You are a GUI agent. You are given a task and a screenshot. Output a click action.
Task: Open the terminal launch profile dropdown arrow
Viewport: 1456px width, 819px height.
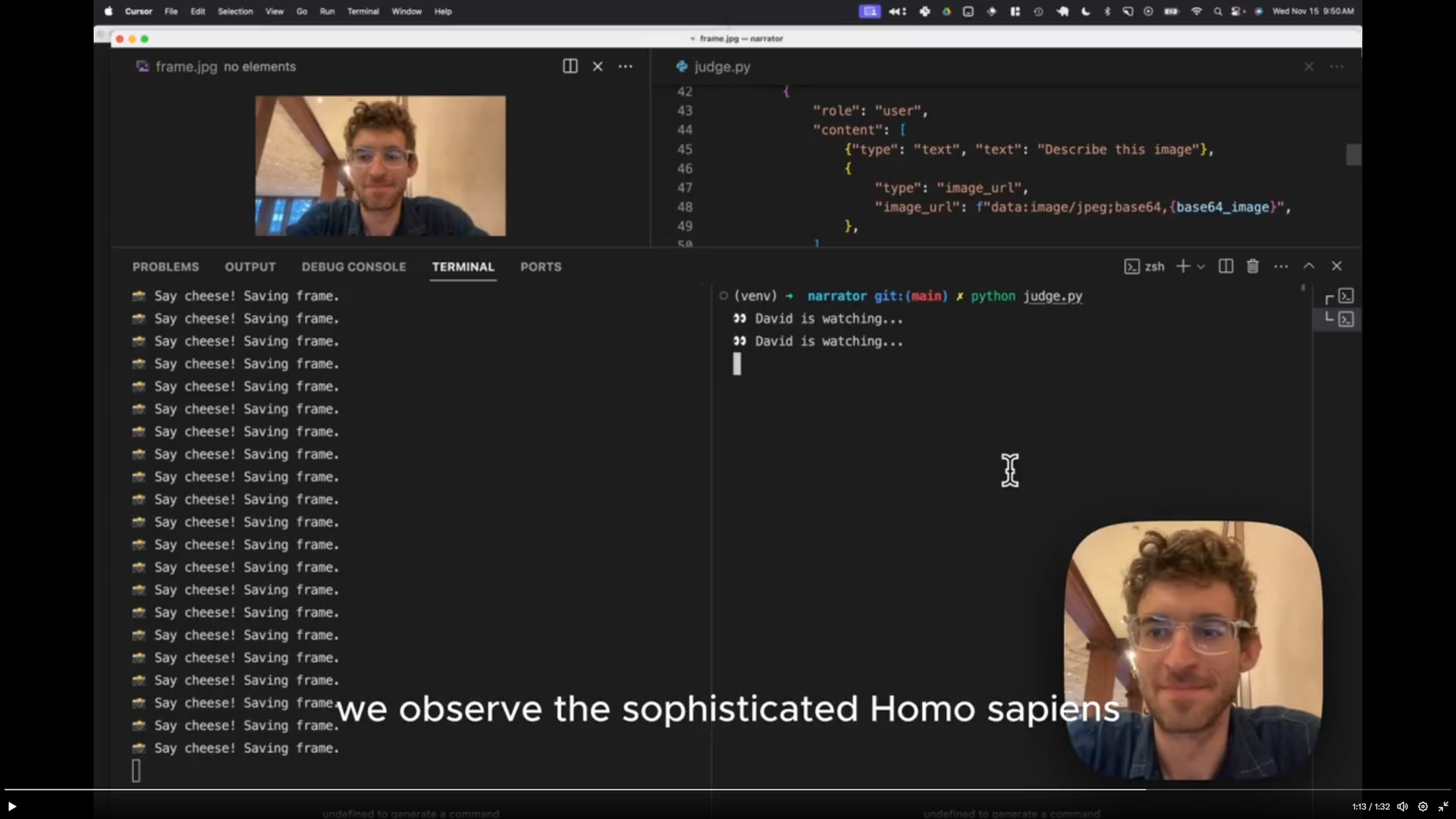1201,267
